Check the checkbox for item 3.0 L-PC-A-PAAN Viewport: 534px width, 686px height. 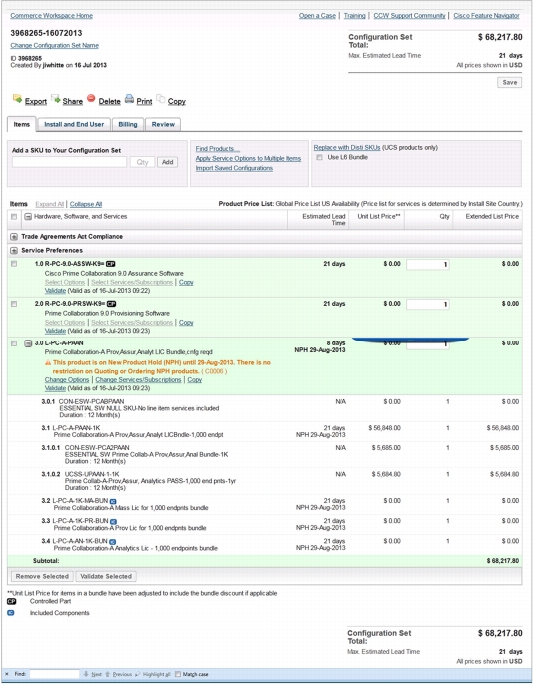point(14,343)
